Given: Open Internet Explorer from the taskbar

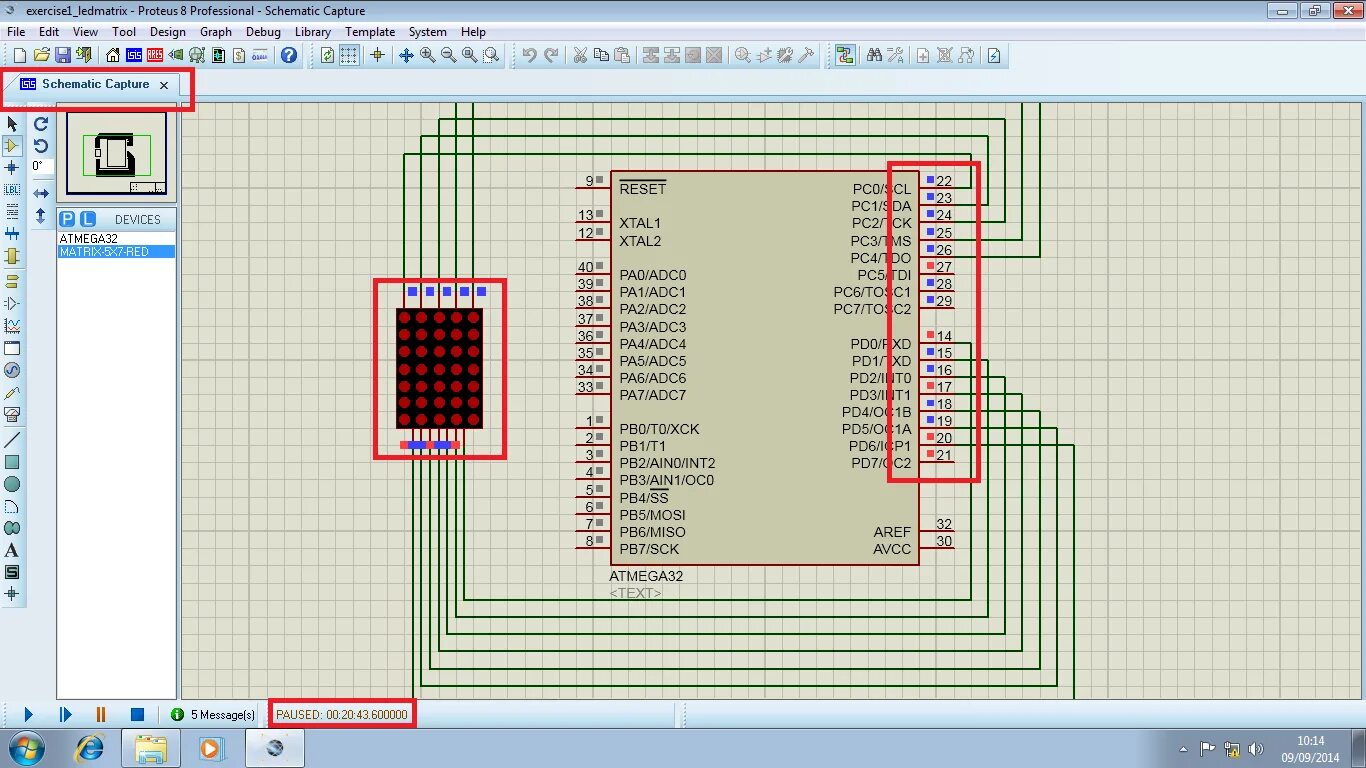Looking at the screenshot, I should coord(90,747).
